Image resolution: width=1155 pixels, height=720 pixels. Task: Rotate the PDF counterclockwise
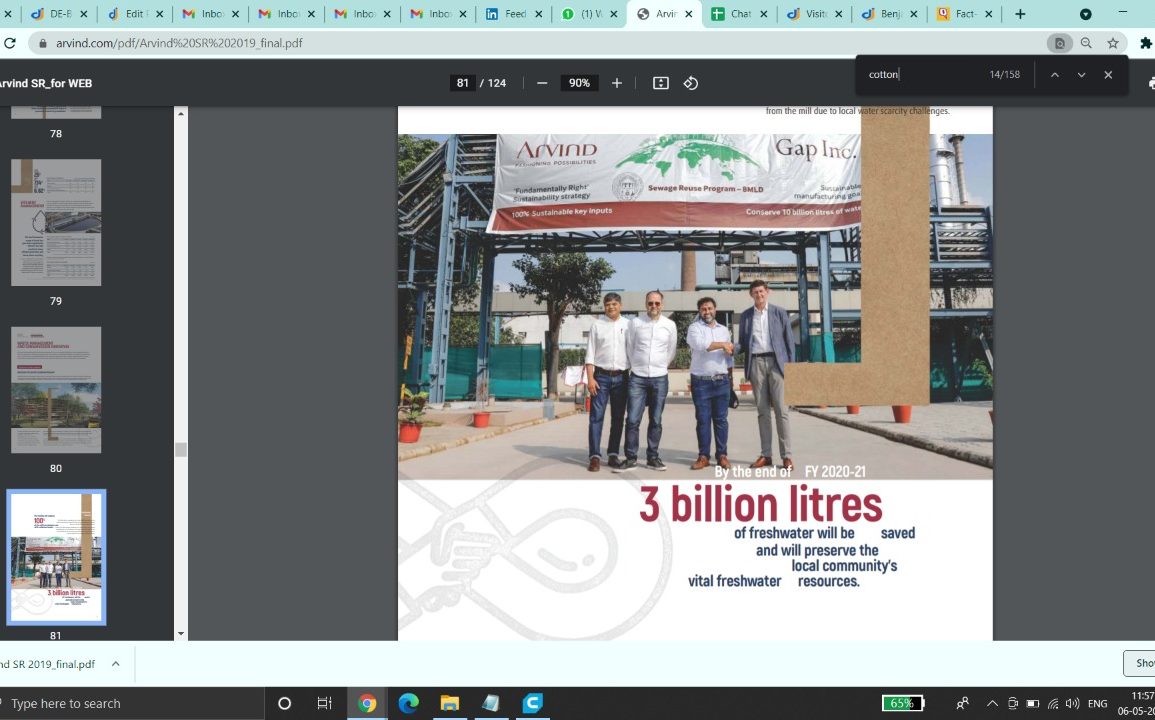690,83
